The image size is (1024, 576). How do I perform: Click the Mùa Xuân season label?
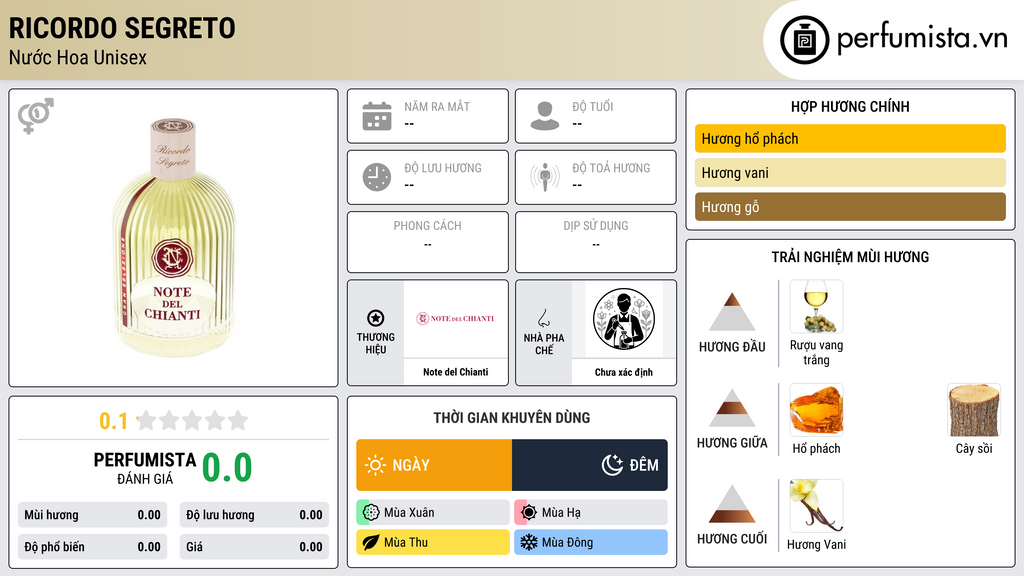coord(409,513)
